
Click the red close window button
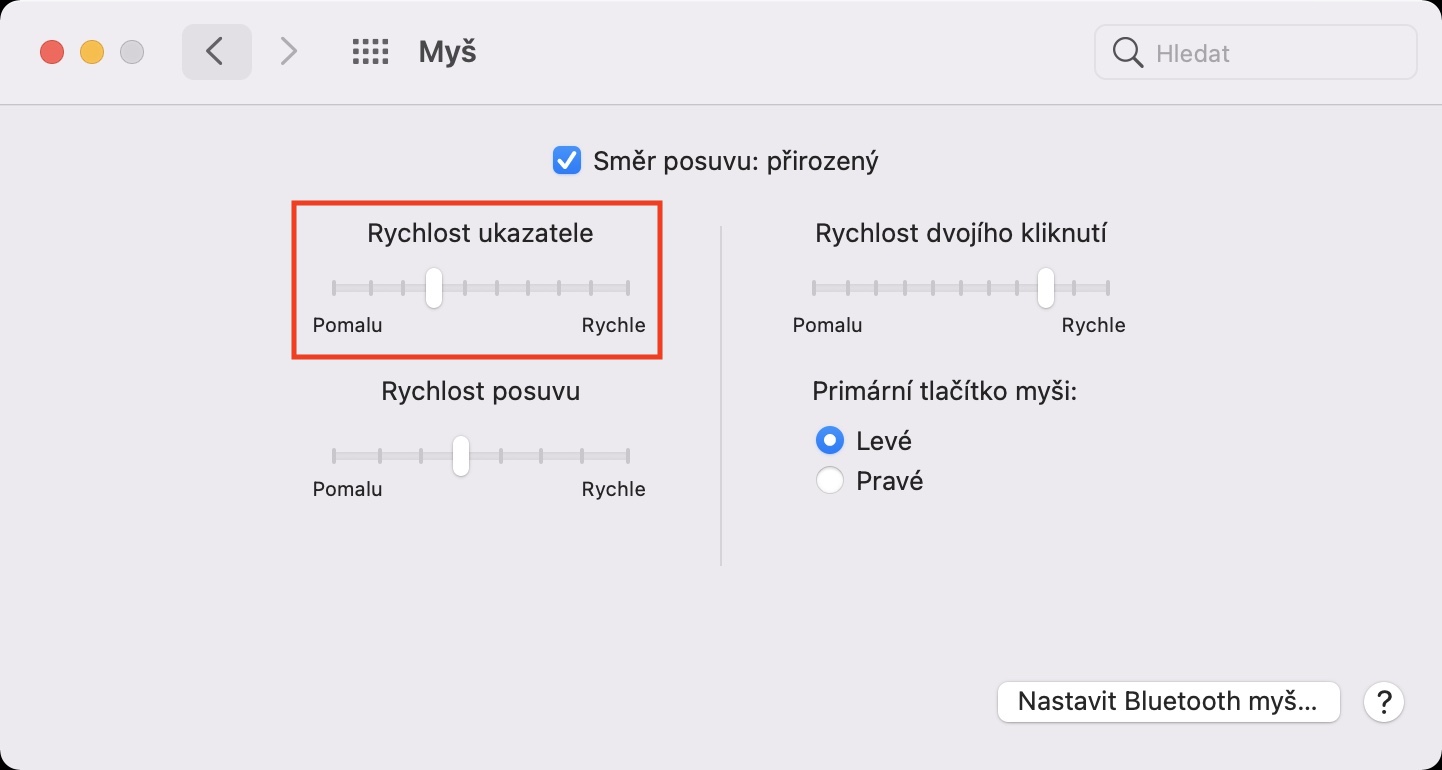point(52,52)
